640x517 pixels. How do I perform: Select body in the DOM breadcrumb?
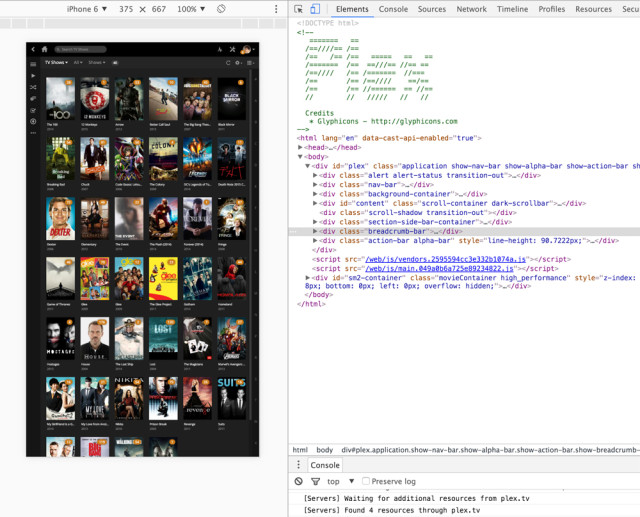(325, 450)
